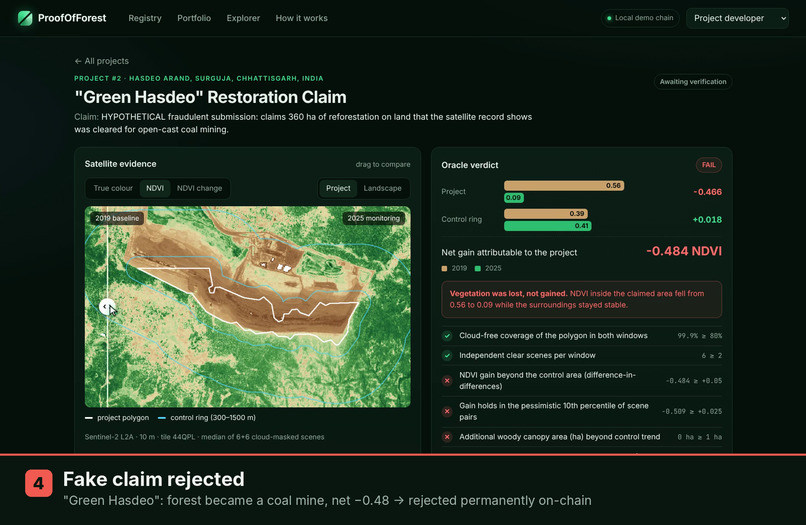Viewport: 806px width, 525px height.
Task: Click the control ring (300–1500 m) legend
Action: pyautogui.click(x=207, y=418)
